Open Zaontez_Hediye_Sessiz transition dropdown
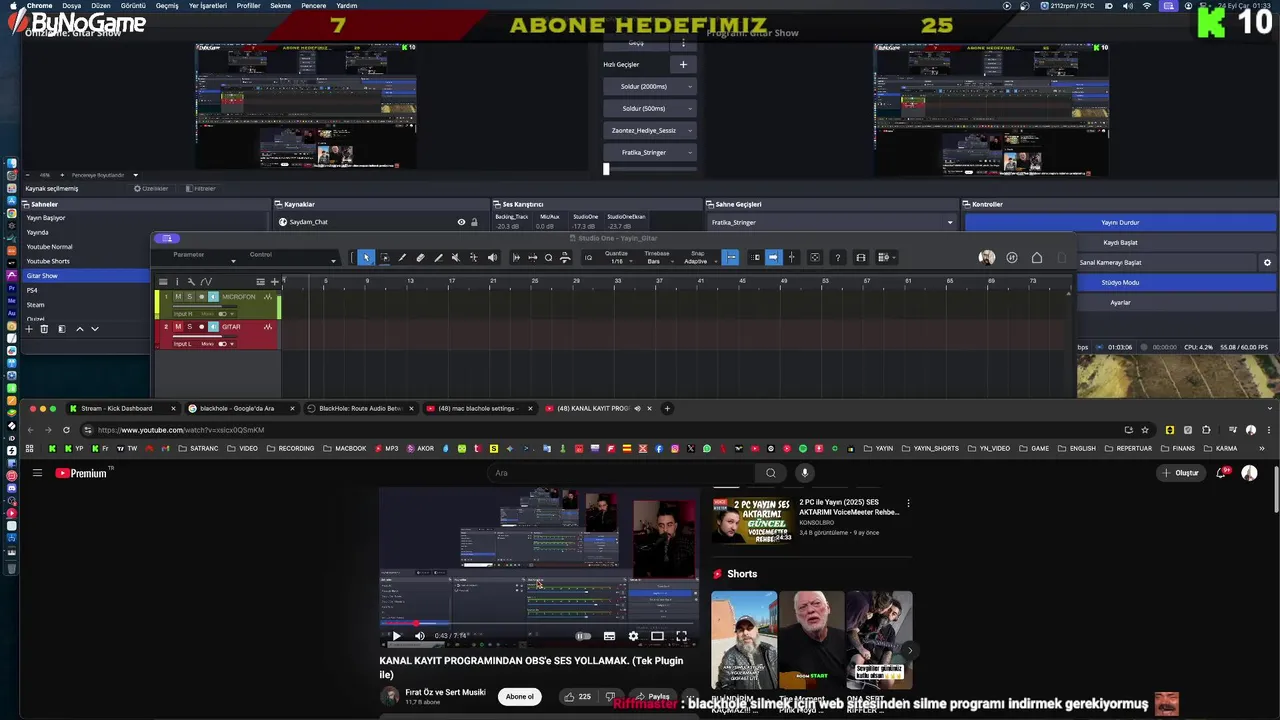Viewport: 1280px width, 720px height. point(649,130)
